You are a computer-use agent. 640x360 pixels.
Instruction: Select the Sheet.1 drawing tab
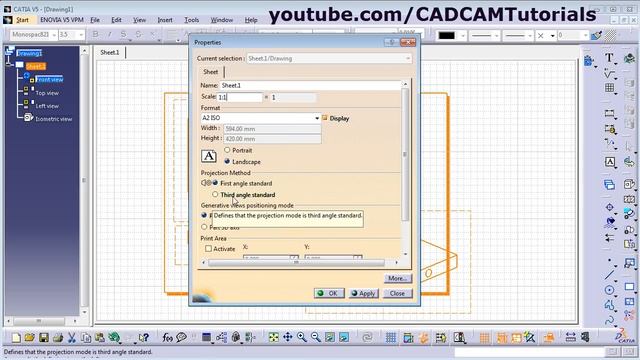click(110, 52)
